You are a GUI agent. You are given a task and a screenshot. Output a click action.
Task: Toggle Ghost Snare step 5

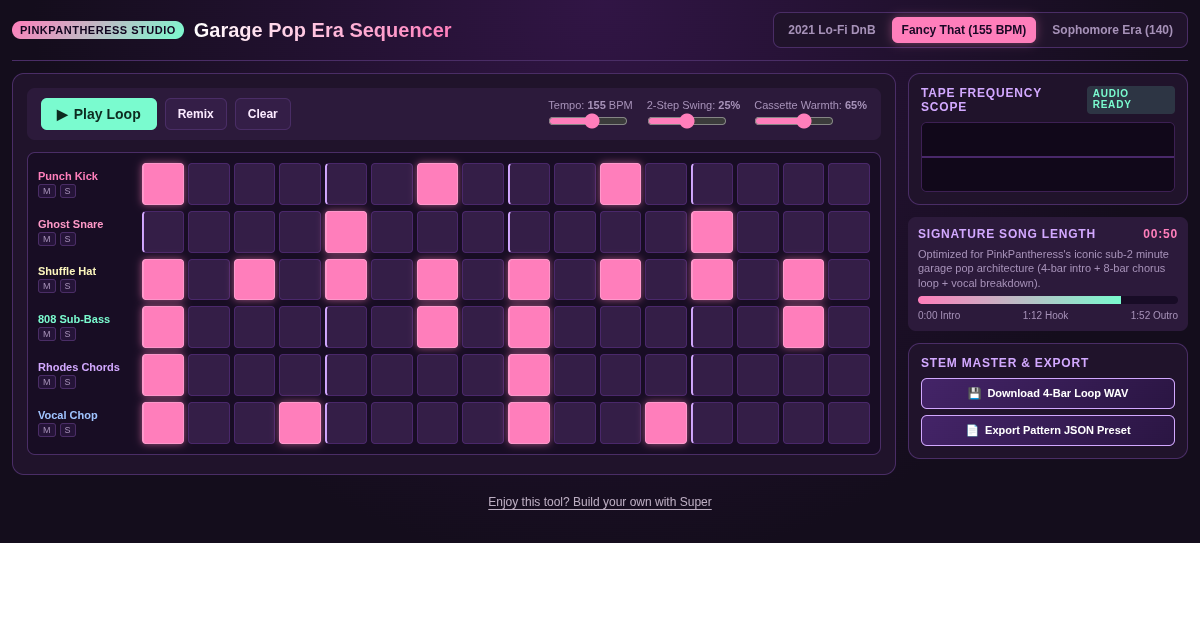pyautogui.click(x=346, y=232)
